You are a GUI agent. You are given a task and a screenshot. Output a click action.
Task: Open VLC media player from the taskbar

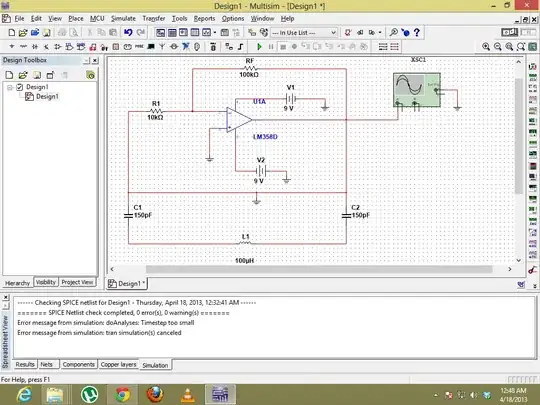tap(188, 394)
